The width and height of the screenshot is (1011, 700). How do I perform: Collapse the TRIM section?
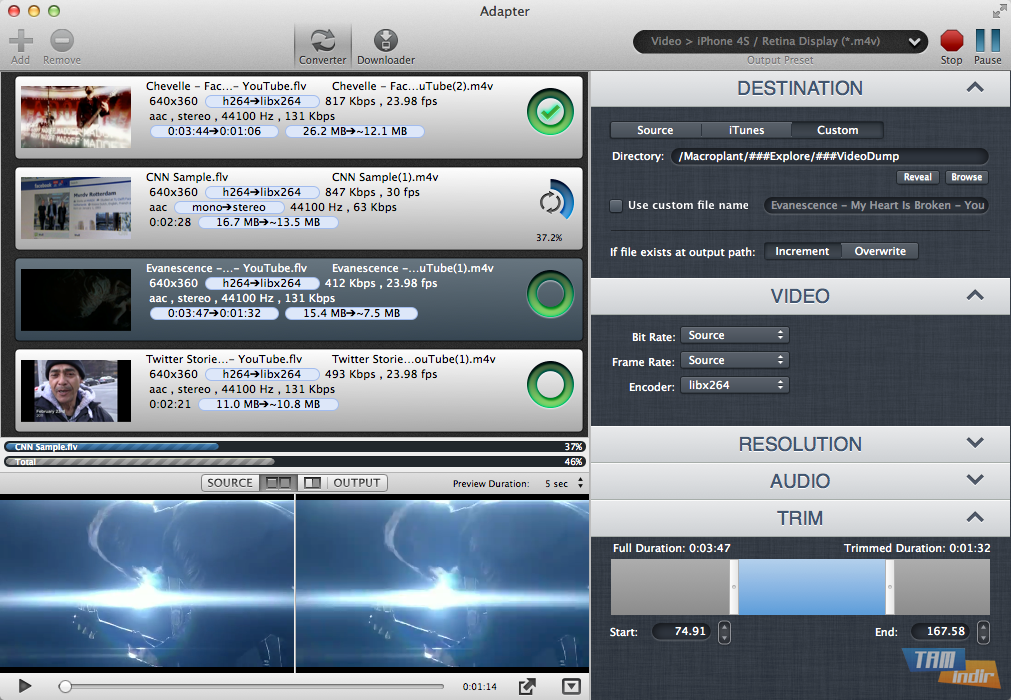(x=975, y=517)
